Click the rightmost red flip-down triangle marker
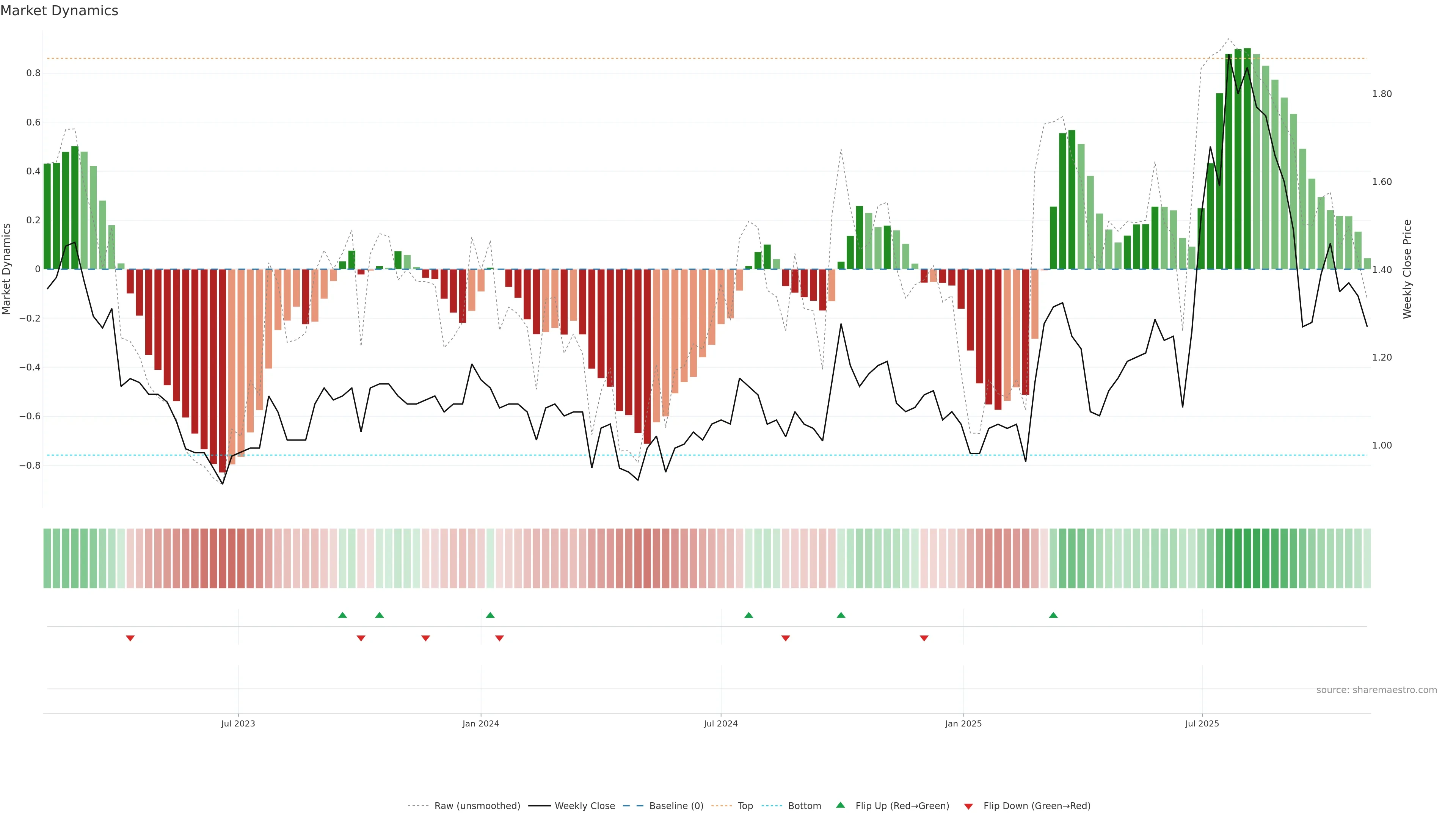Image resolution: width=1456 pixels, height=819 pixels. click(924, 638)
